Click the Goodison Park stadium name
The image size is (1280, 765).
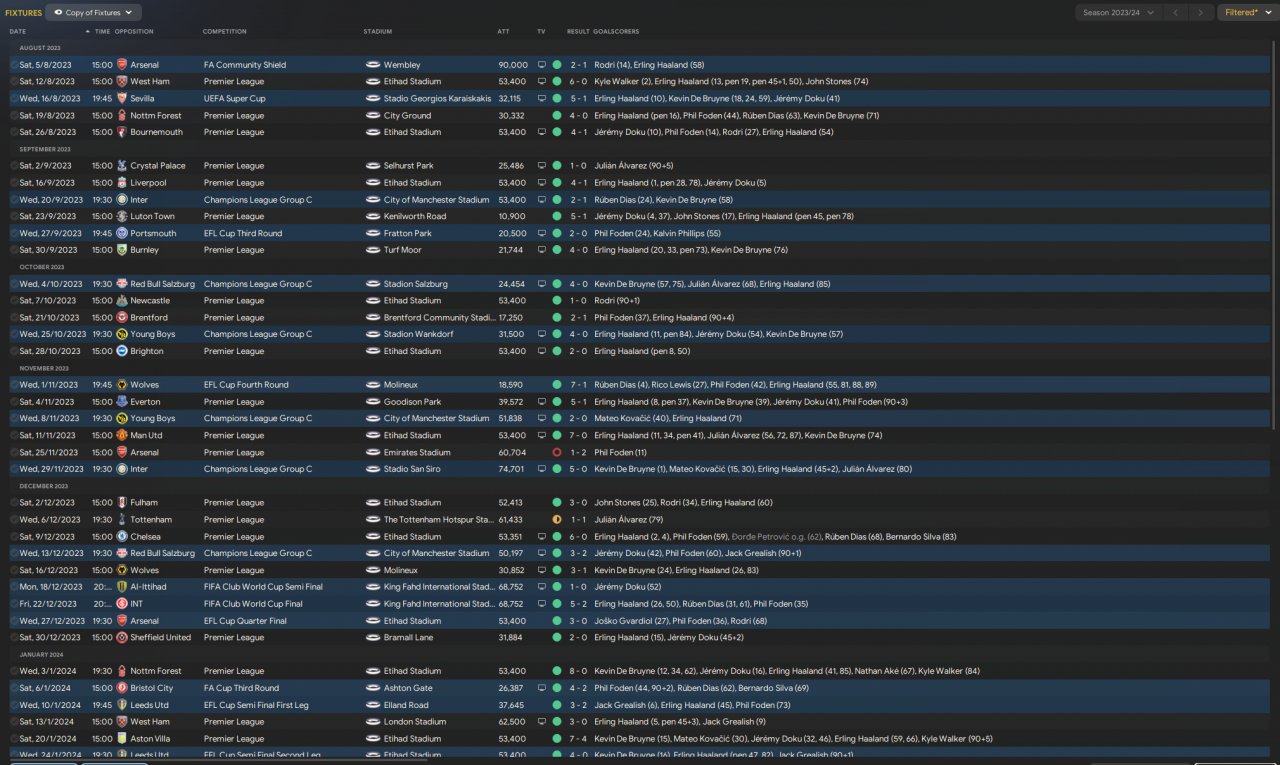(412, 402)
